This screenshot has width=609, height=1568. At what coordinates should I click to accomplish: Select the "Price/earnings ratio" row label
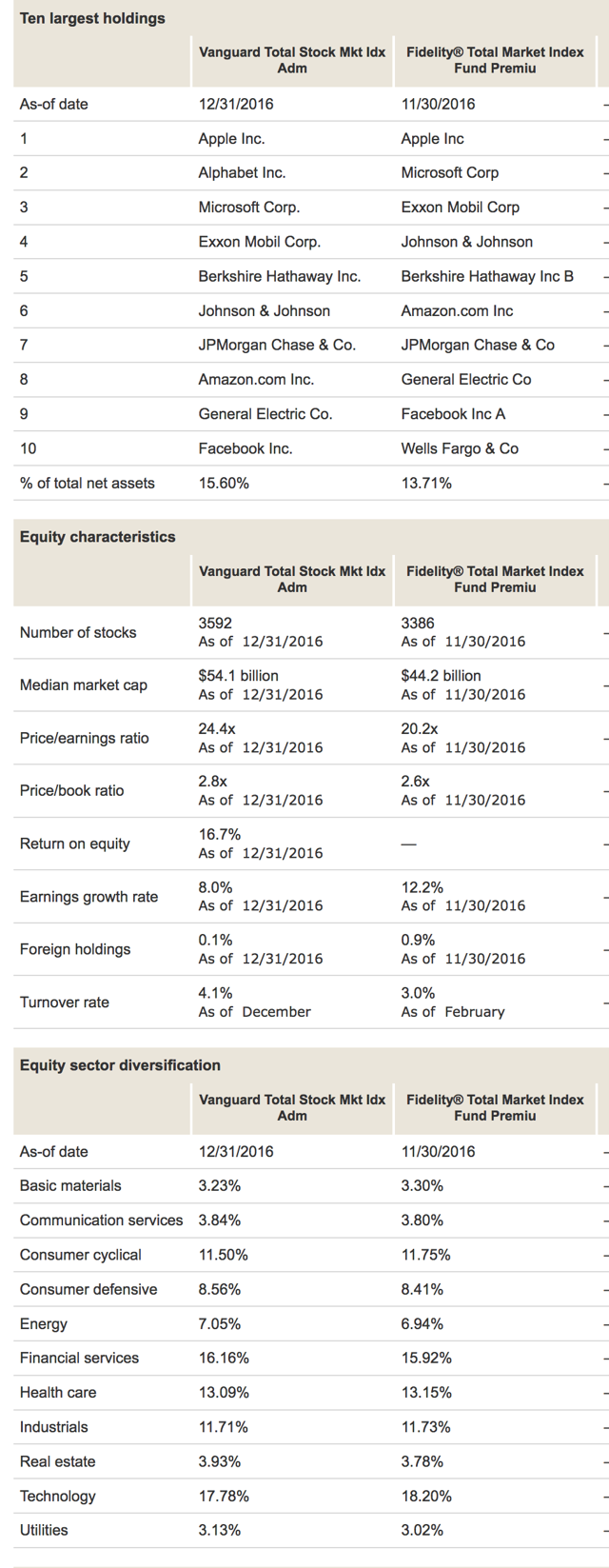click(x=85, y=739)
